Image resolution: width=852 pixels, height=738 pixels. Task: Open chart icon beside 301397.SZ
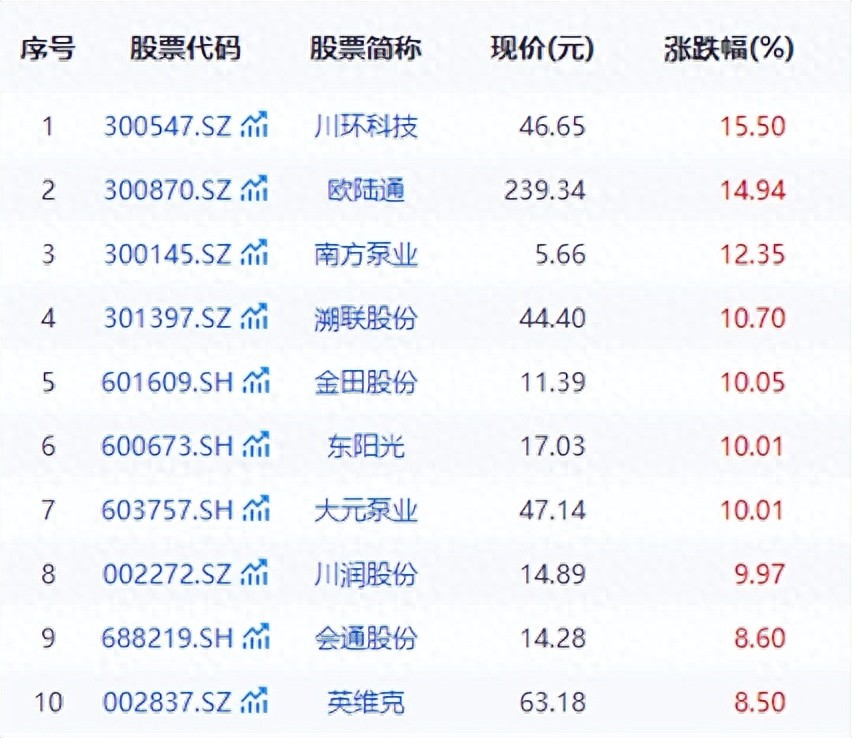255,318
